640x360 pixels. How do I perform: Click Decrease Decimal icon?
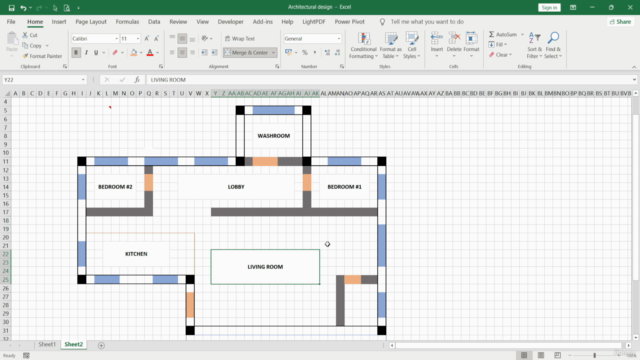[337, 53]
